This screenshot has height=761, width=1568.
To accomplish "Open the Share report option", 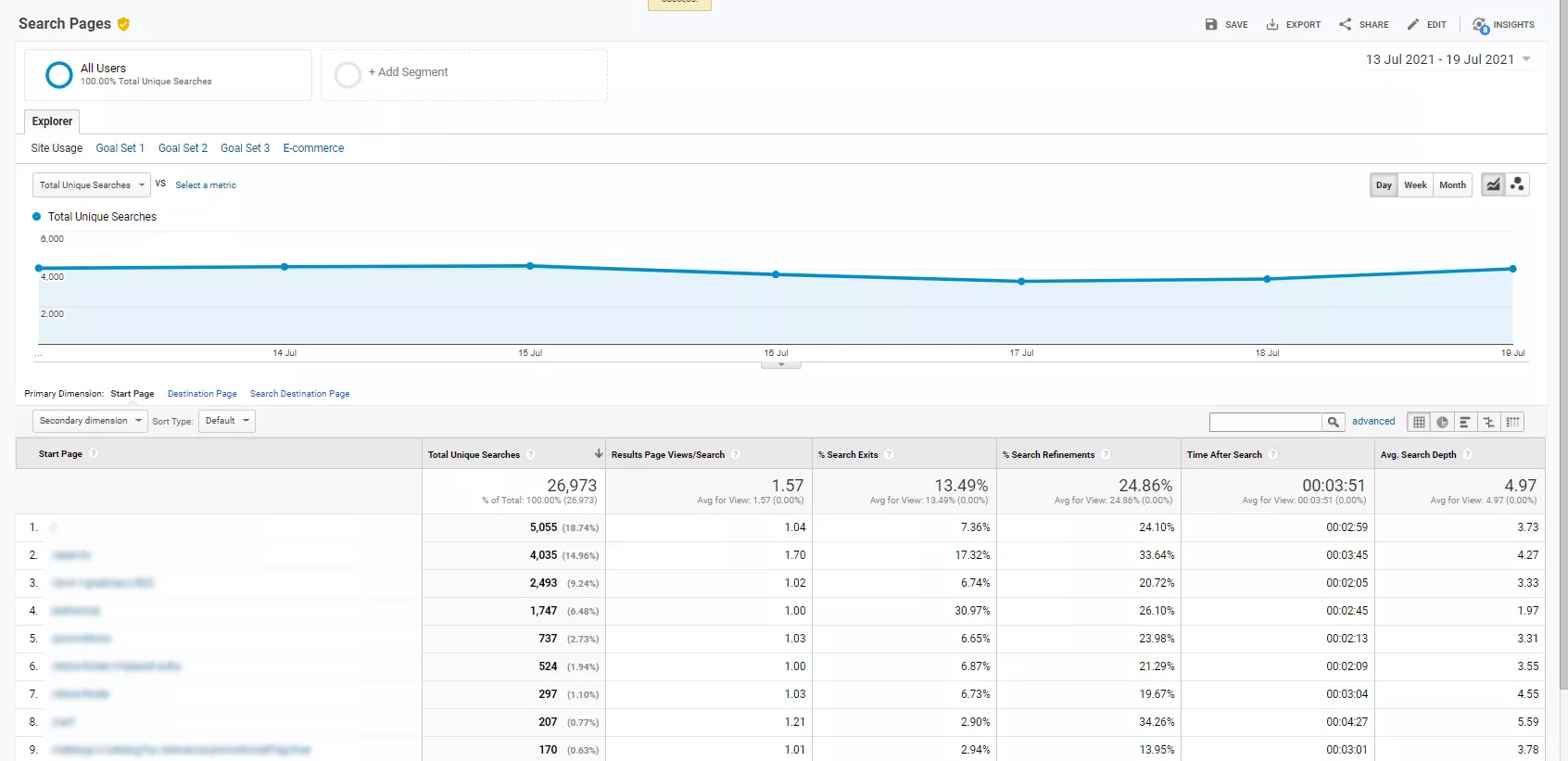I will [1363, 24].
